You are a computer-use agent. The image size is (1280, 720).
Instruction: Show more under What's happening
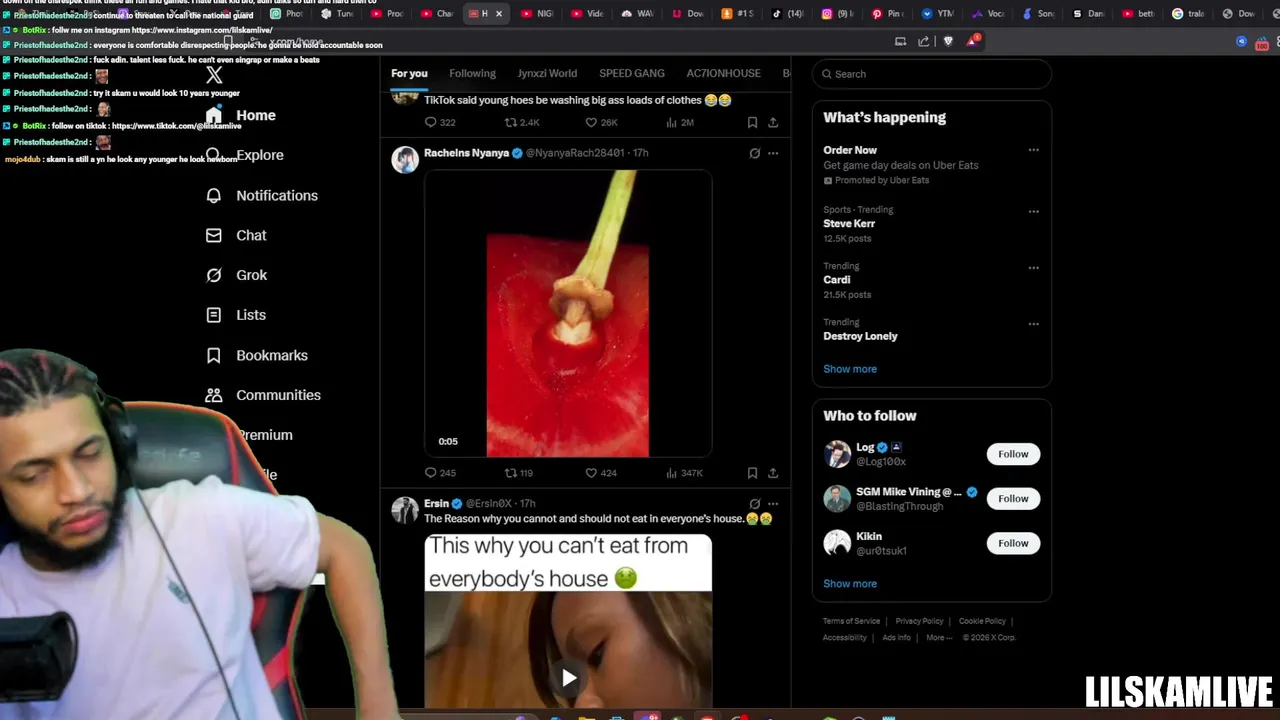point(850,369)
